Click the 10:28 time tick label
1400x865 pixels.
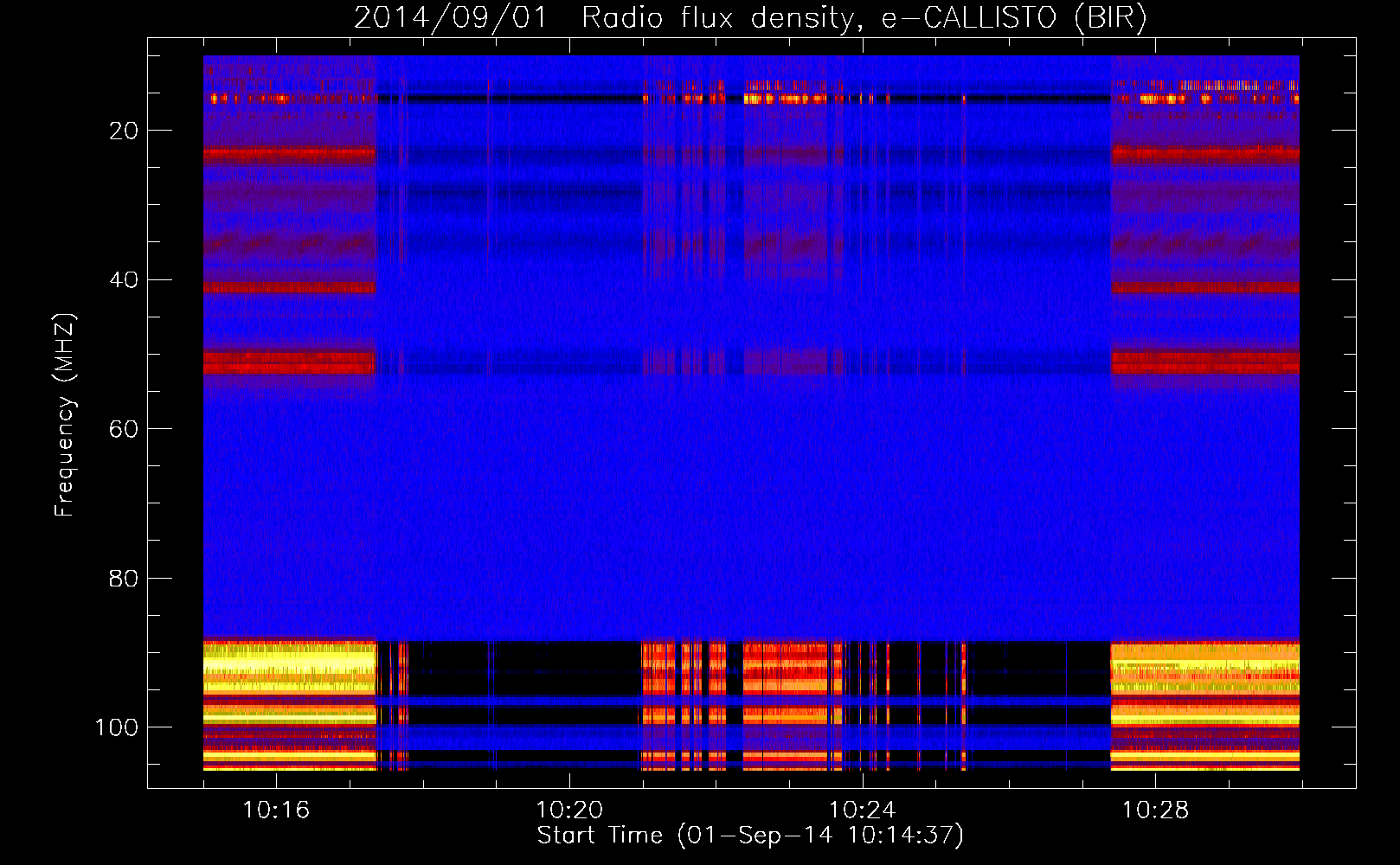tap(1156, 811)
